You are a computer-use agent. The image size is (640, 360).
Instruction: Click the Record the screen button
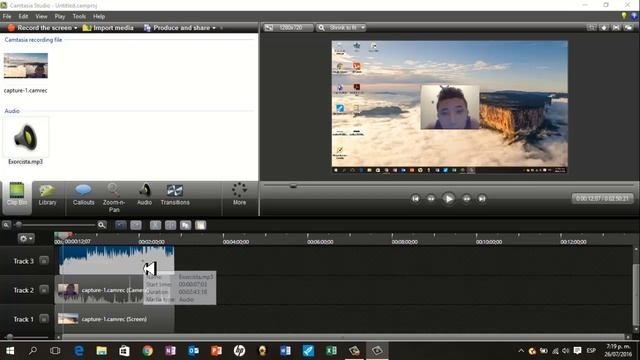point(40,28)
